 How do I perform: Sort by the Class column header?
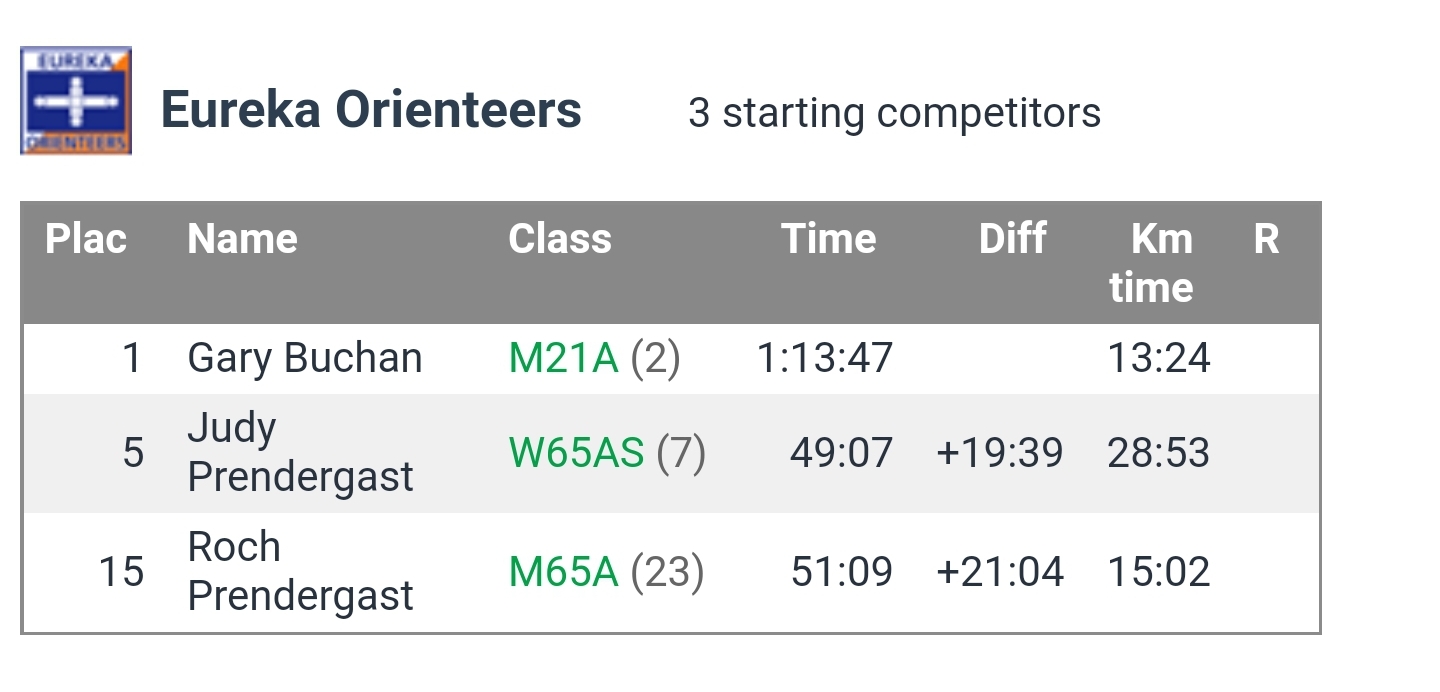pos(559,239)
